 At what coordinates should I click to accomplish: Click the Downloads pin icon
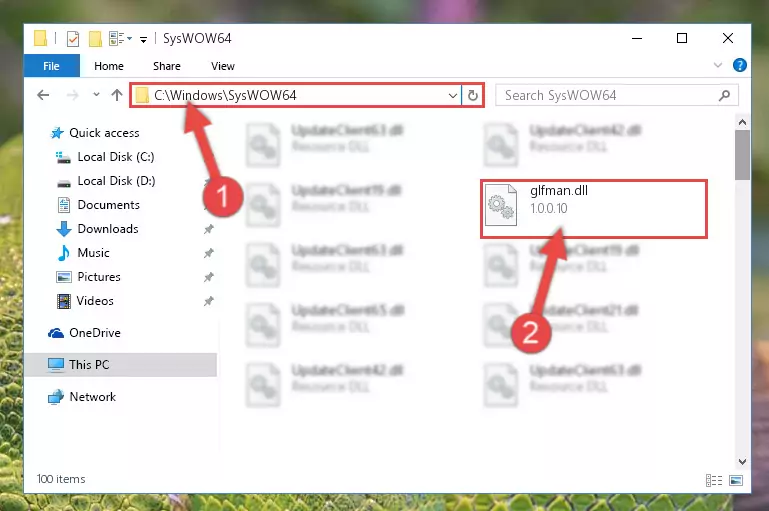(209, 229)
